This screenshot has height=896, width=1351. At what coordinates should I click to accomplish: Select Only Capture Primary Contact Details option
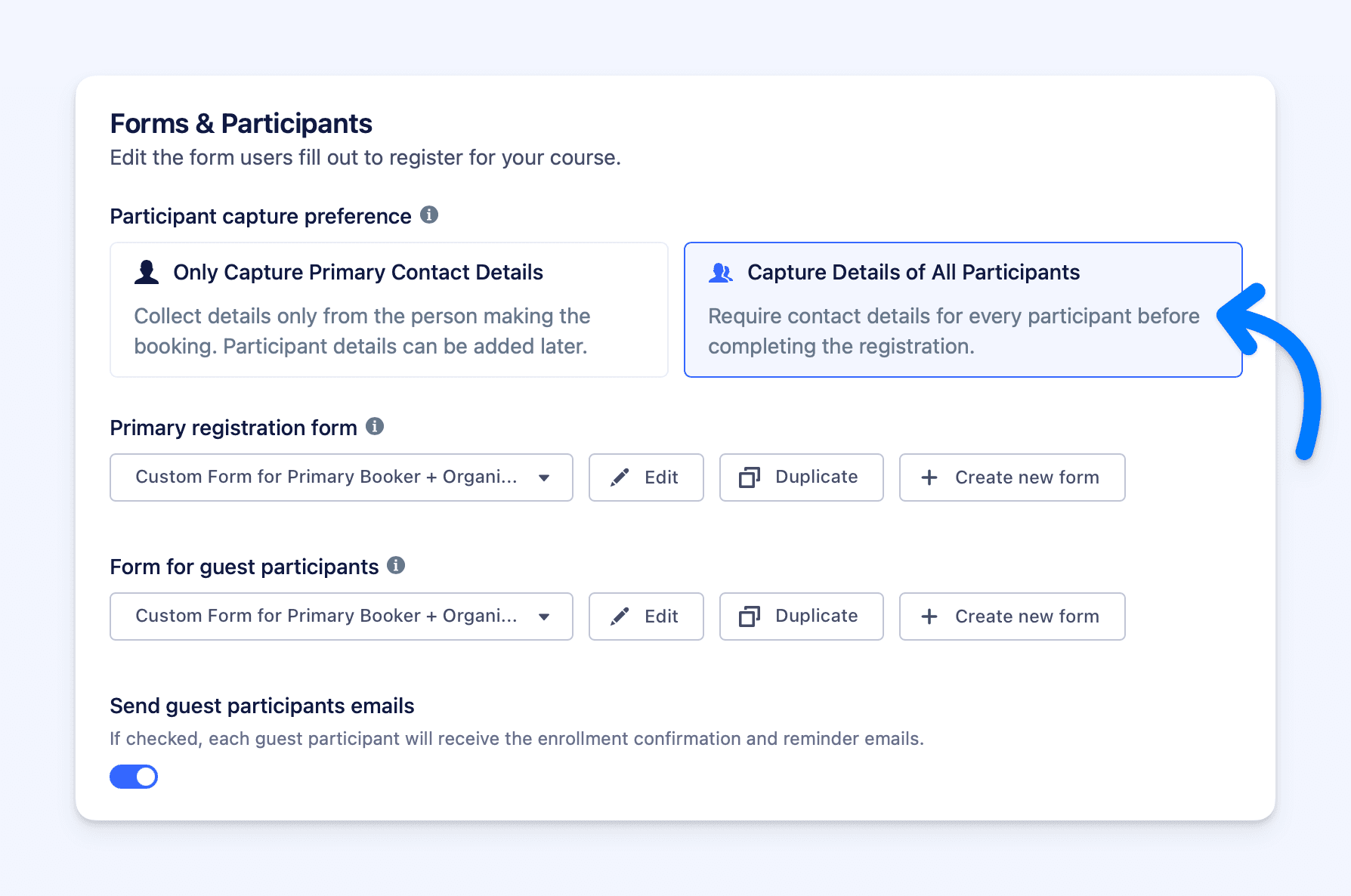point(388,310)
